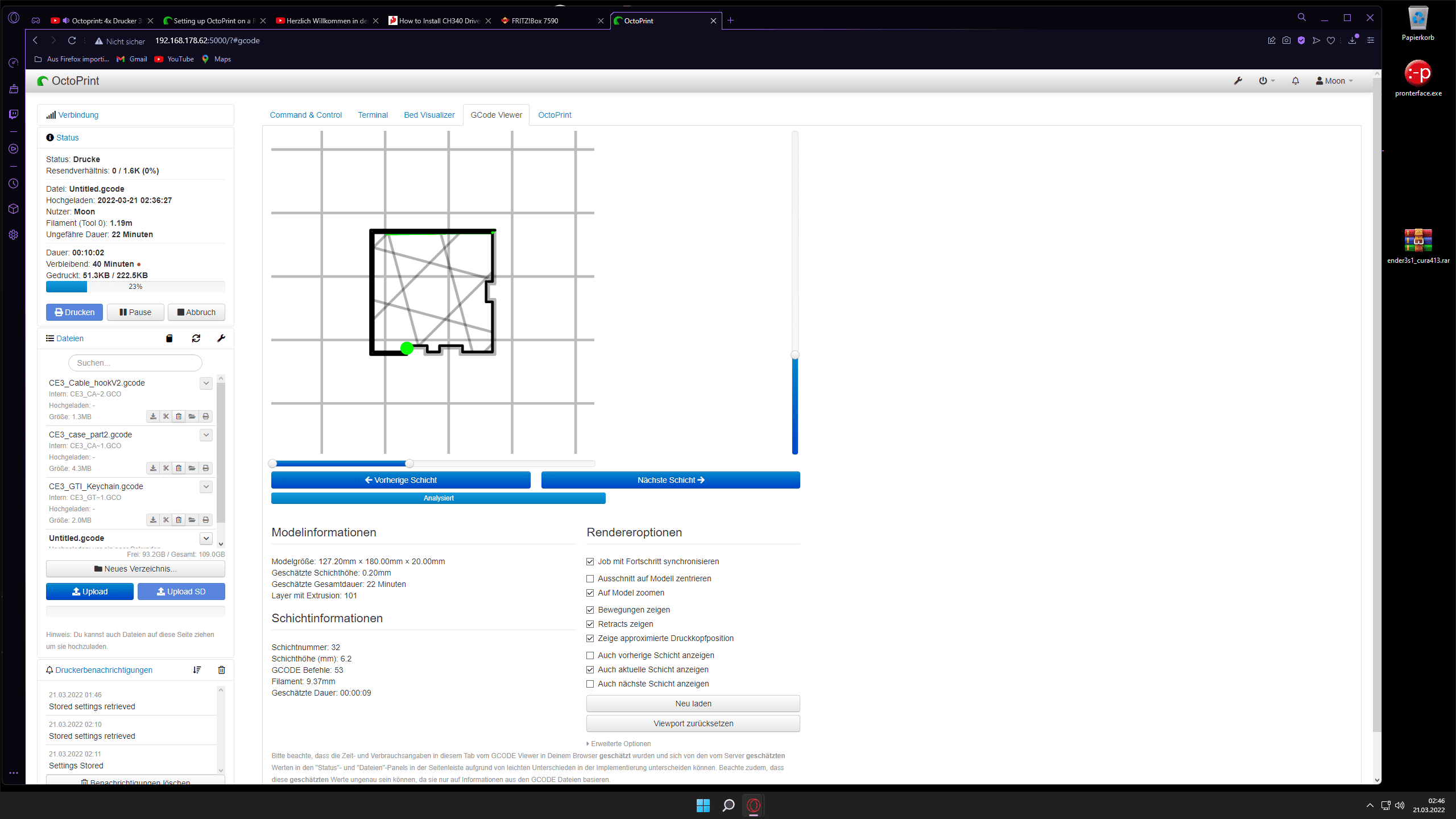Enable Auch nächste Schicht anzeigen

click(590, 684)
